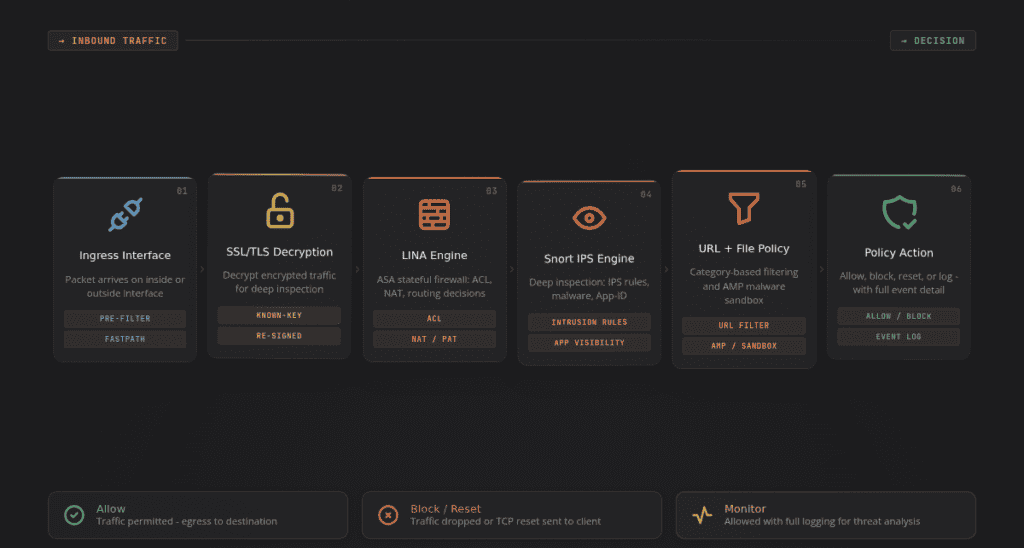Viewport: 1024px width, 548px height.
Task: Select the KNOWN-KEY tag
Action: click(x=280, y=315)
